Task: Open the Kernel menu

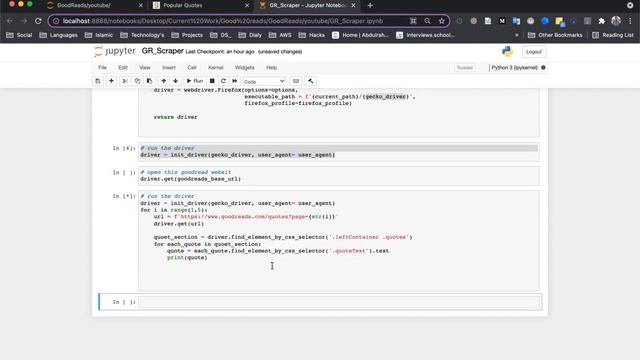Action: coord(216,67)
